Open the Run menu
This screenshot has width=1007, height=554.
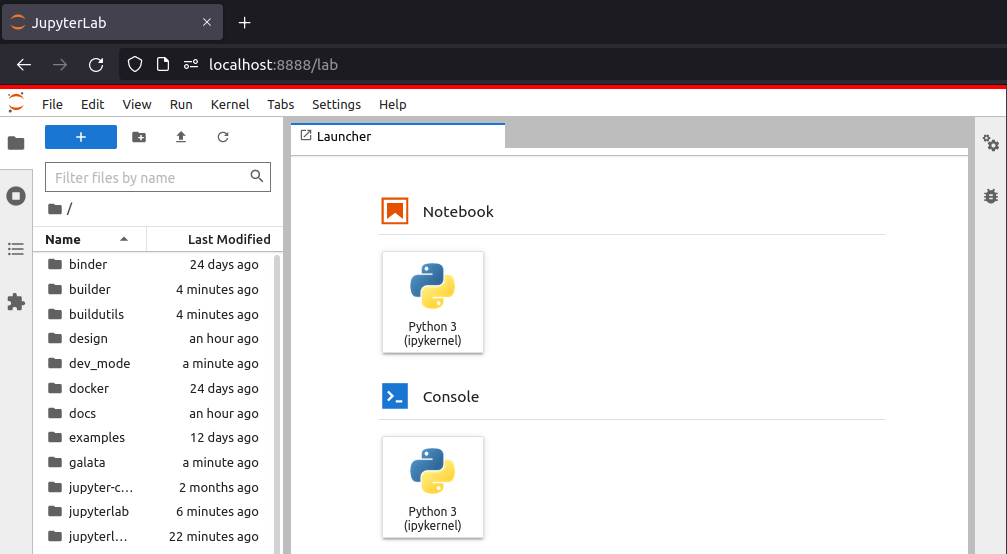click(x=181, y=104)
